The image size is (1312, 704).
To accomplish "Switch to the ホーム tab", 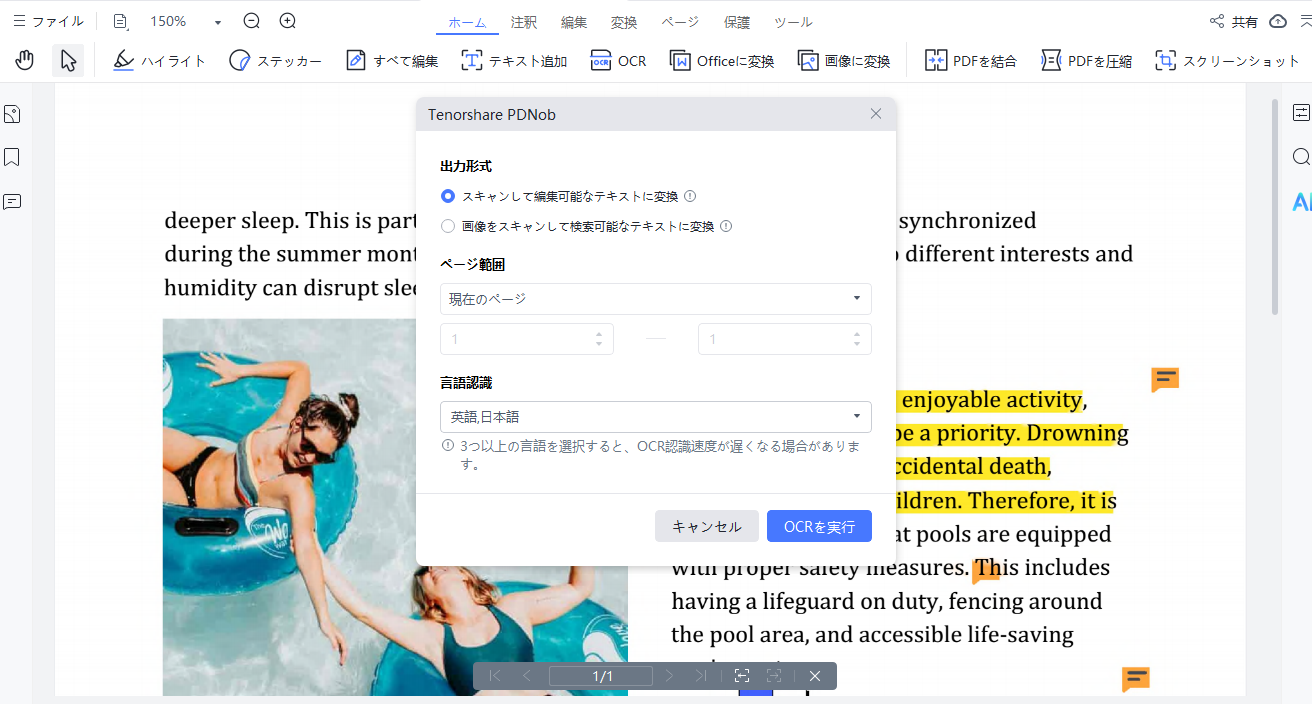I will pyautogui.click(x=467, y=22).
